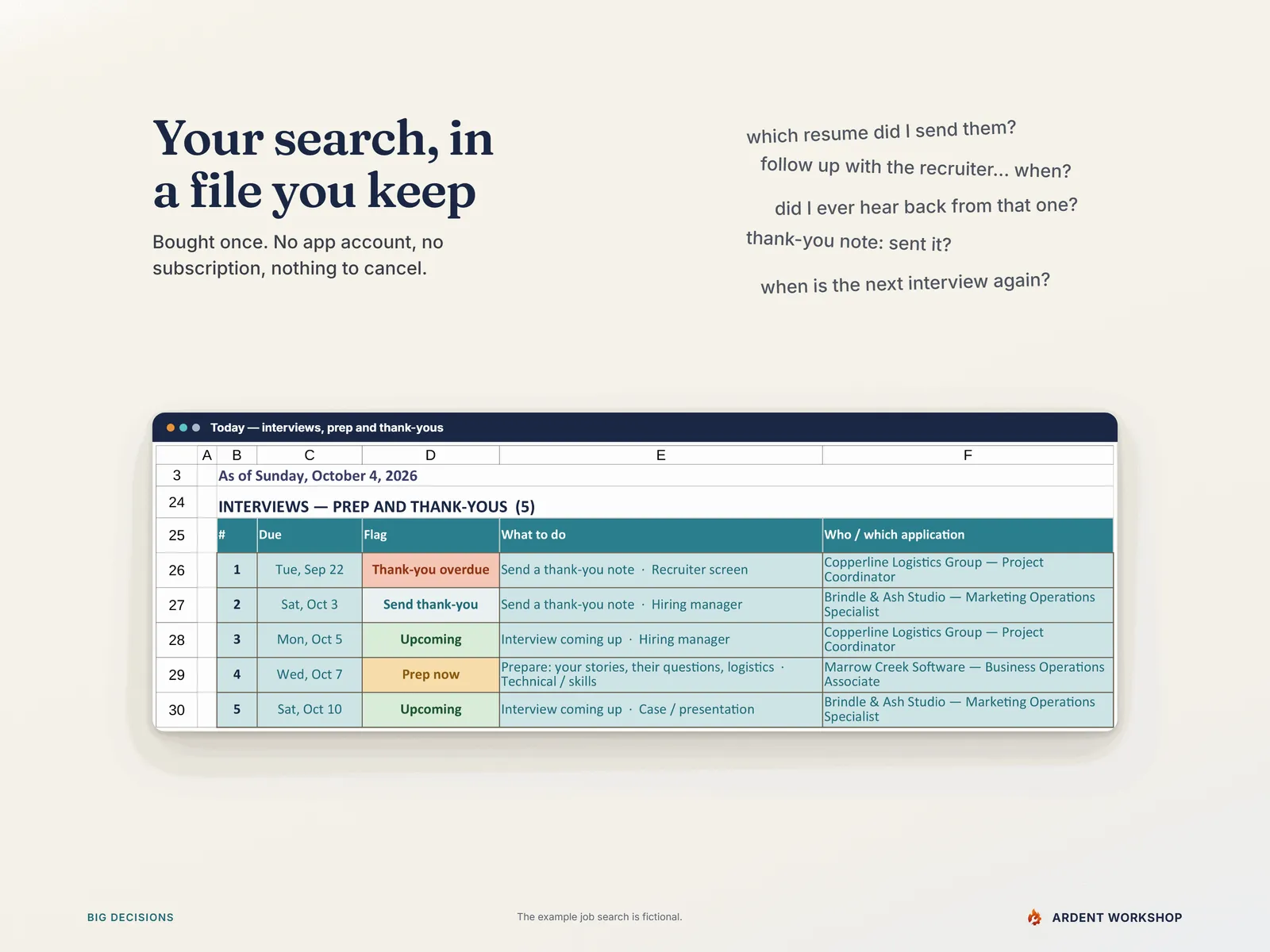Click item number 1 cell
Screen dimensions: 1270x952
click(x=237, y=570)
